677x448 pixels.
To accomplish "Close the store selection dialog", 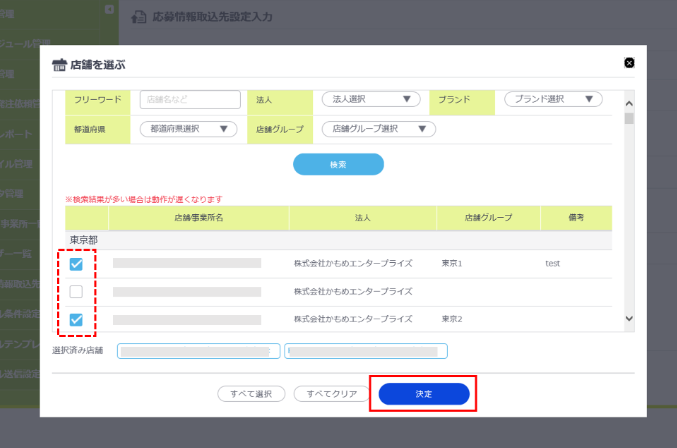I will (x=629, y=63).
